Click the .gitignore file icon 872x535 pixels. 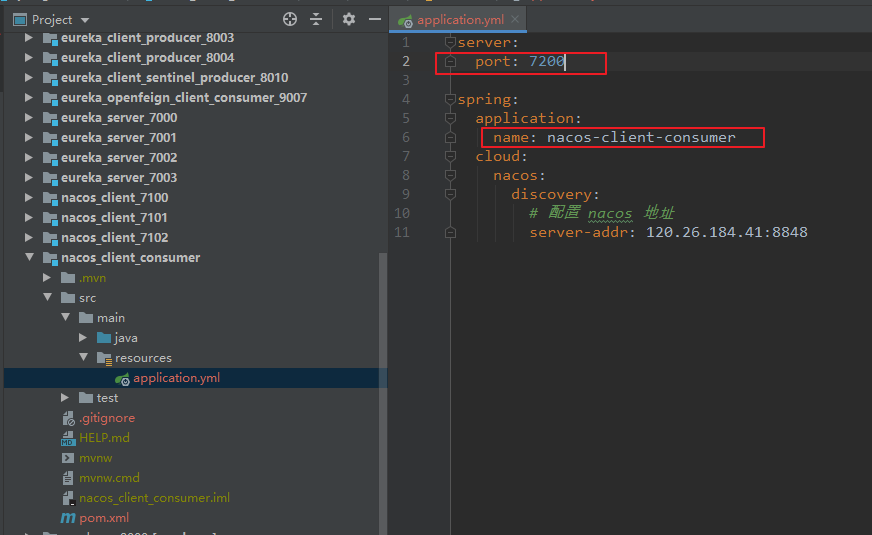pyautogui.click(x=68, y=418)
